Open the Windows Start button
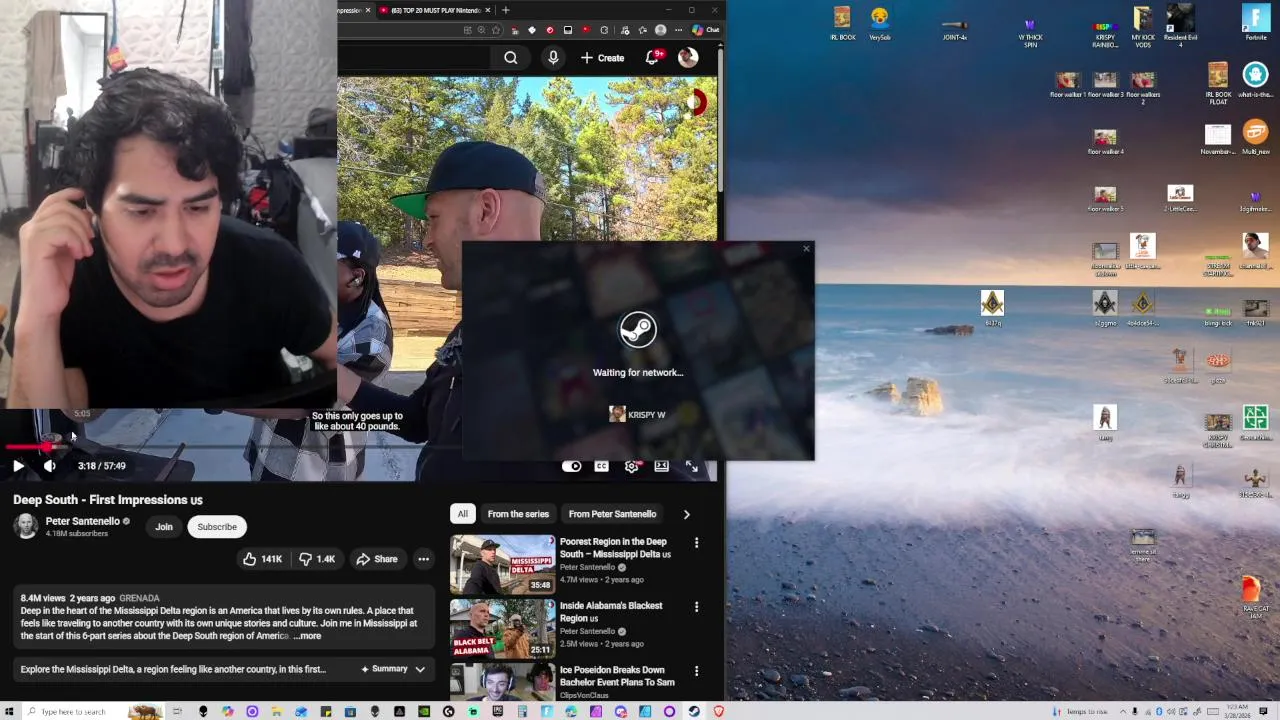This screenshot has height=720, width=1280. (11, 711)
